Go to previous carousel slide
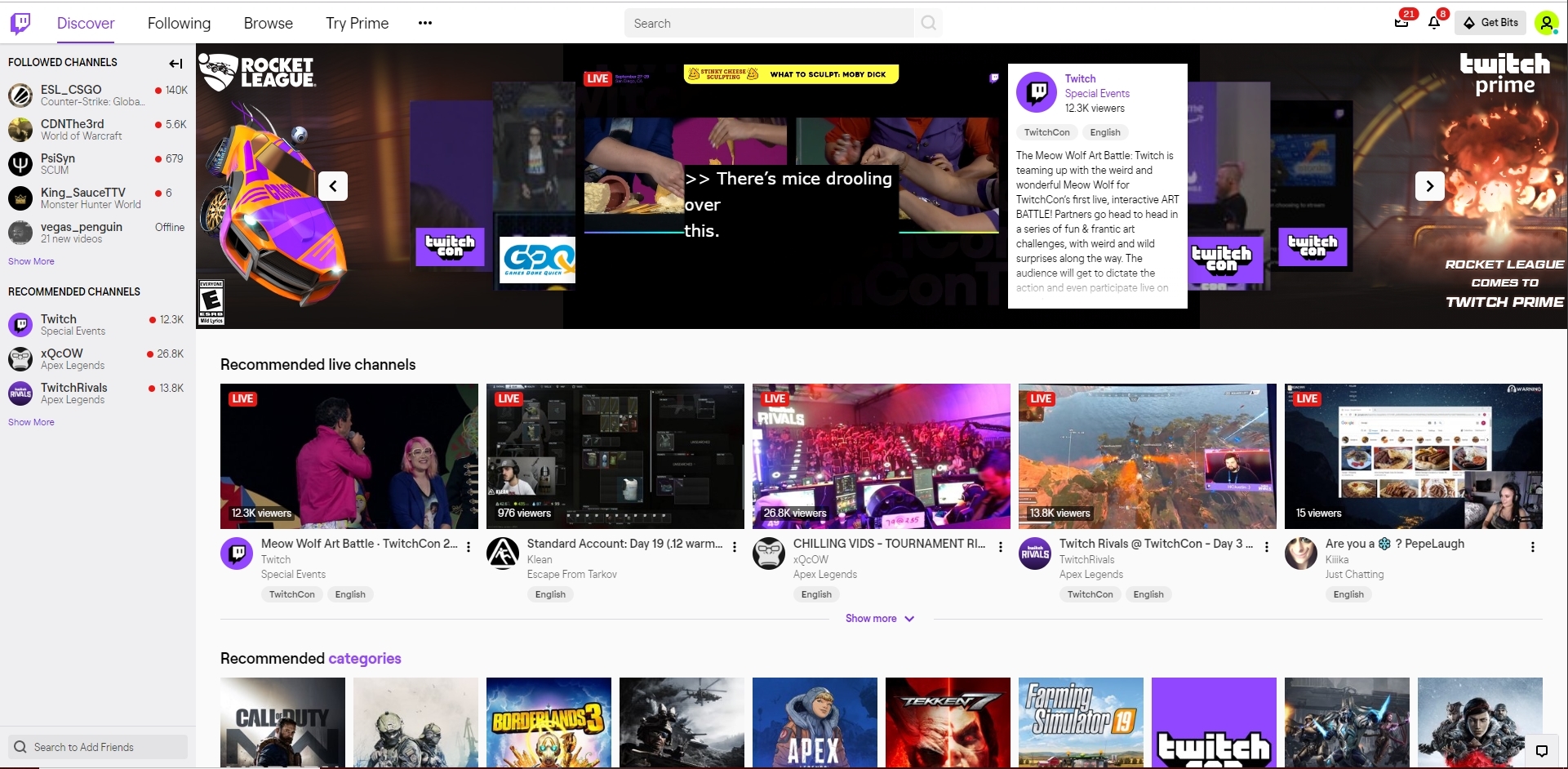This screenshot has height=769, width=1568. tap(333, 186)
